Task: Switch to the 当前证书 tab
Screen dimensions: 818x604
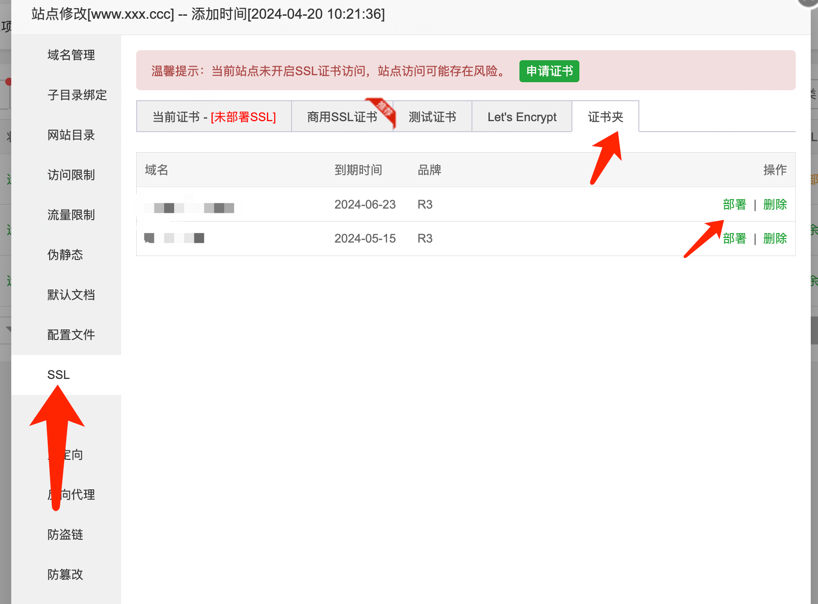Action: pos(214,117)
